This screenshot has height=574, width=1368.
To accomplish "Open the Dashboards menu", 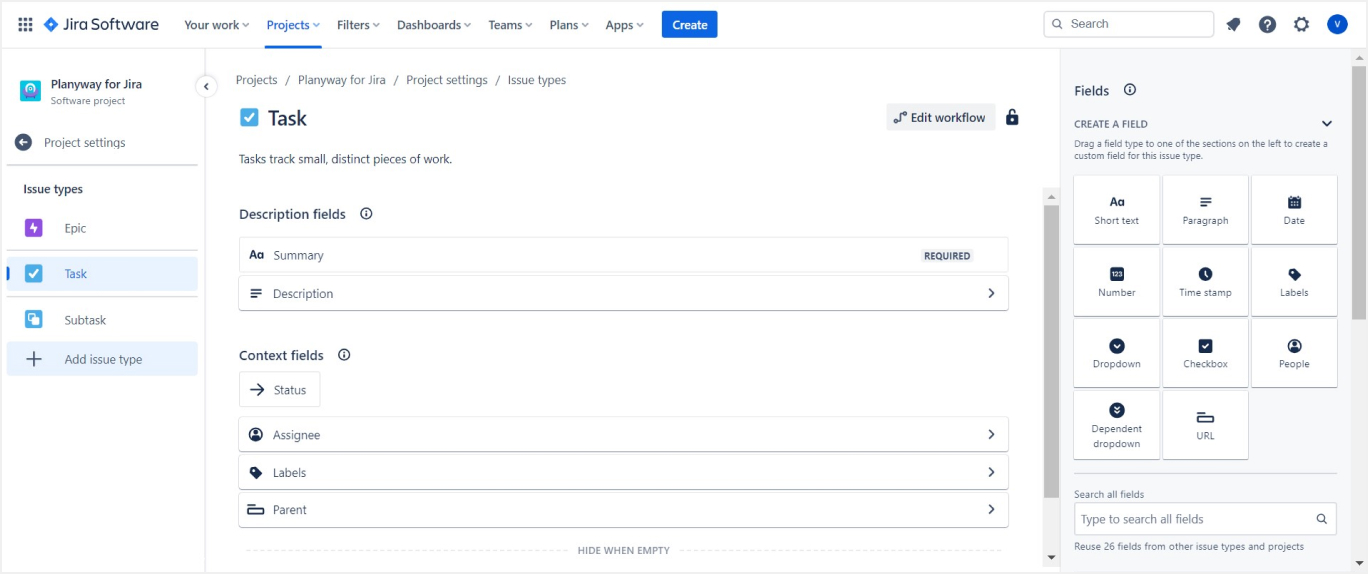I will (x=434, y=25).
